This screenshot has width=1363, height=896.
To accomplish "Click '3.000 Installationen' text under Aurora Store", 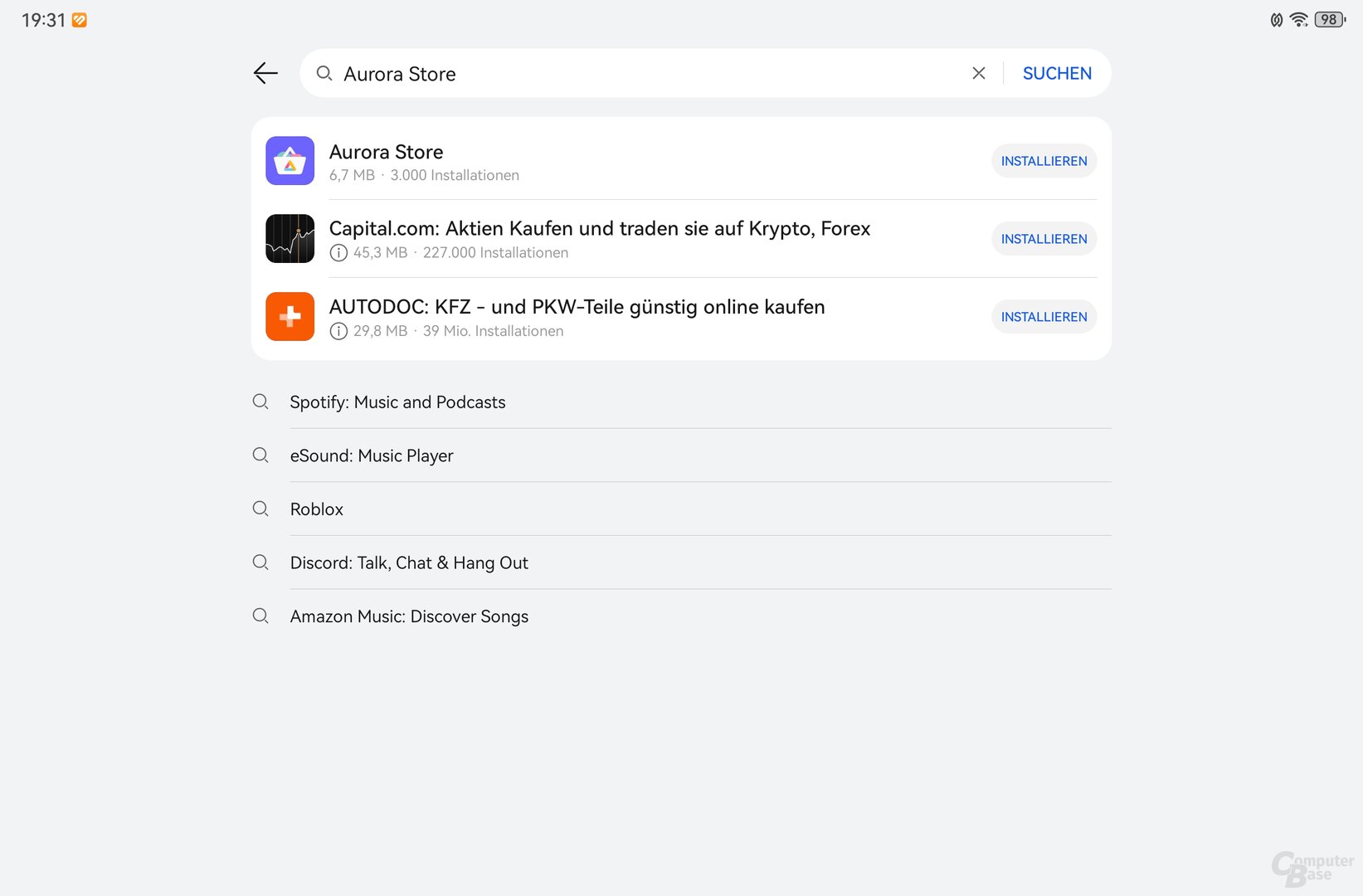I will point(455,175).
